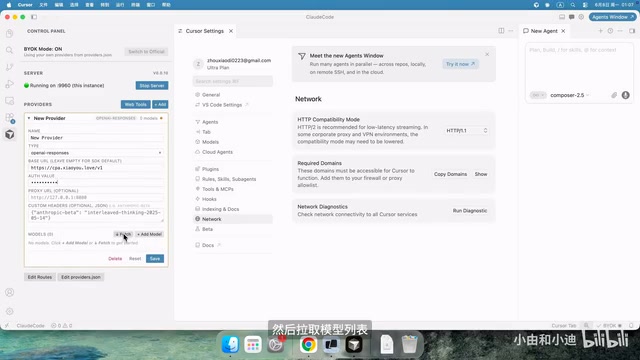
Task: Click Copy Domains button
Action: pos(450,174)
